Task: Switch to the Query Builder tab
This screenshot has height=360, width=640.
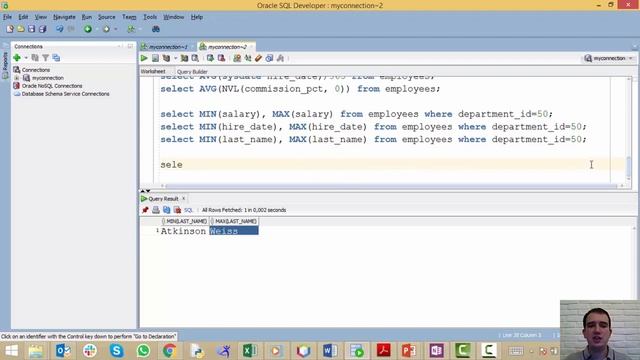Action: 192,71
